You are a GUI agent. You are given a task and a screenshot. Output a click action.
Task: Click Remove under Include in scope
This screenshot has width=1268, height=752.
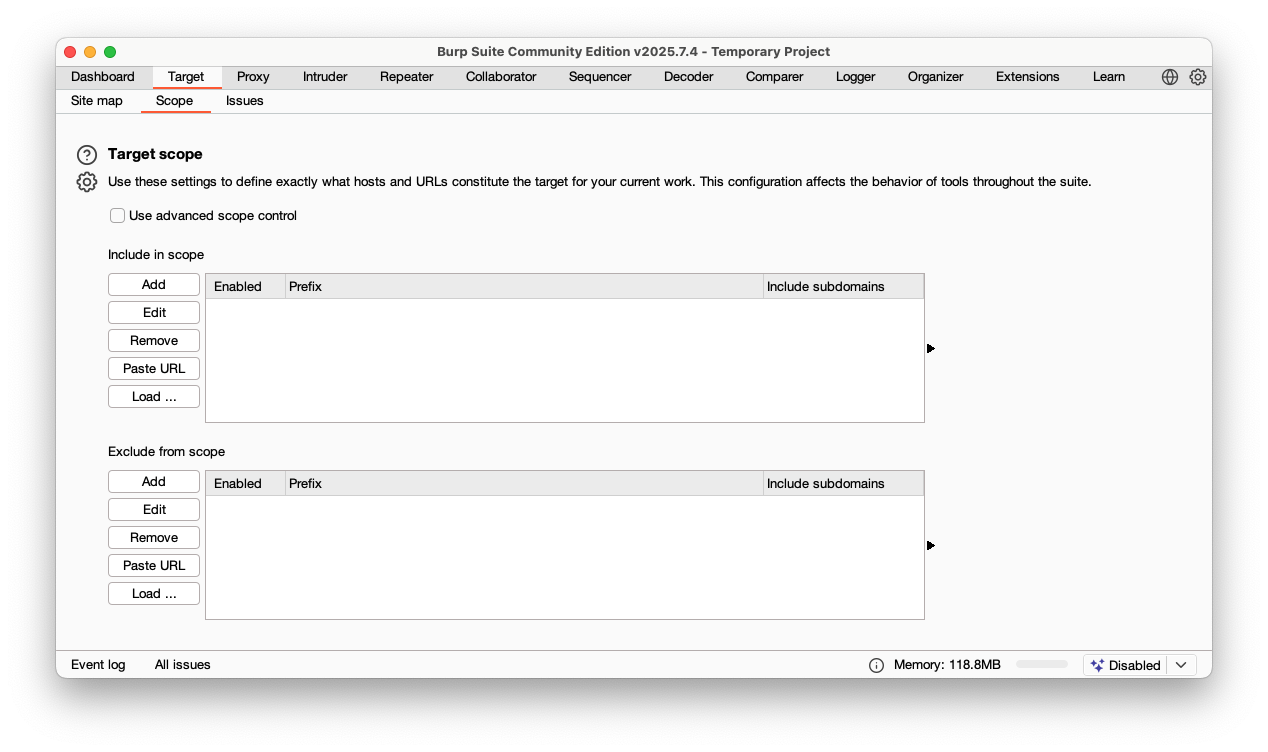pos(154,341)
